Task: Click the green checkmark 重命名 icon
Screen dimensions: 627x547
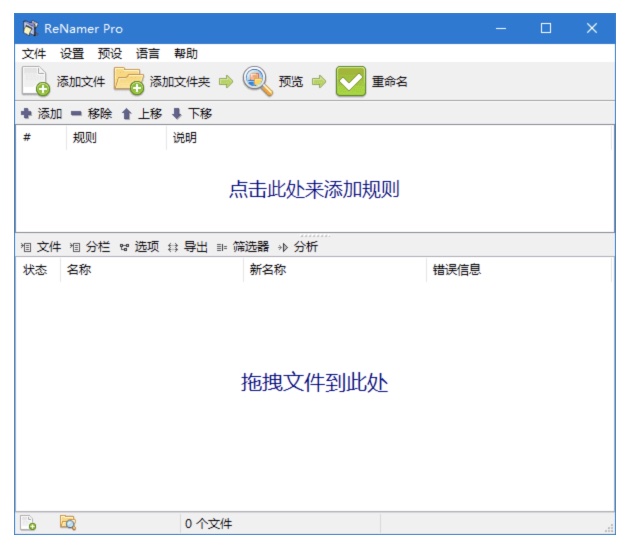Action: tap(351, 81)
